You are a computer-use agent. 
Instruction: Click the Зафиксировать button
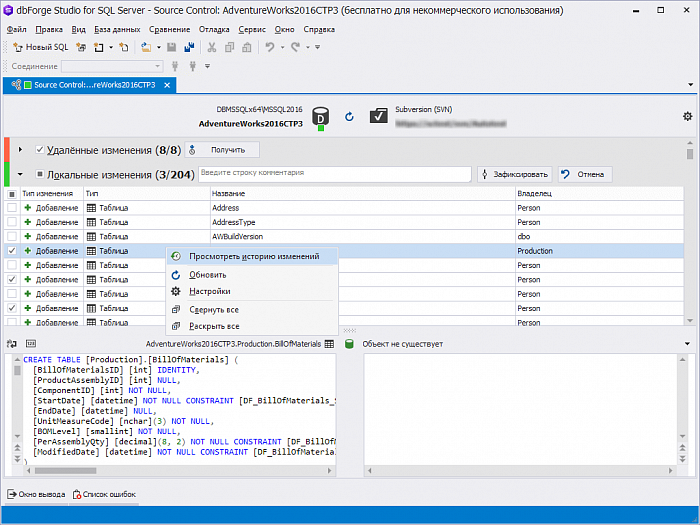point(515,174)
